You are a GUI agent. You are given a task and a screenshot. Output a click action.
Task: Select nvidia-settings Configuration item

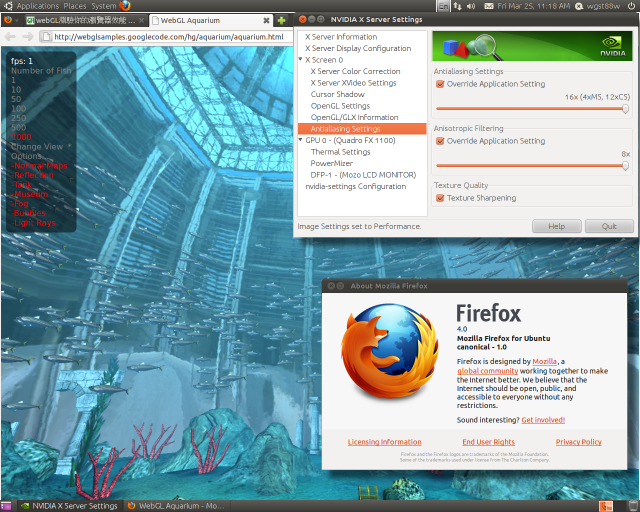tap(356, 187)
